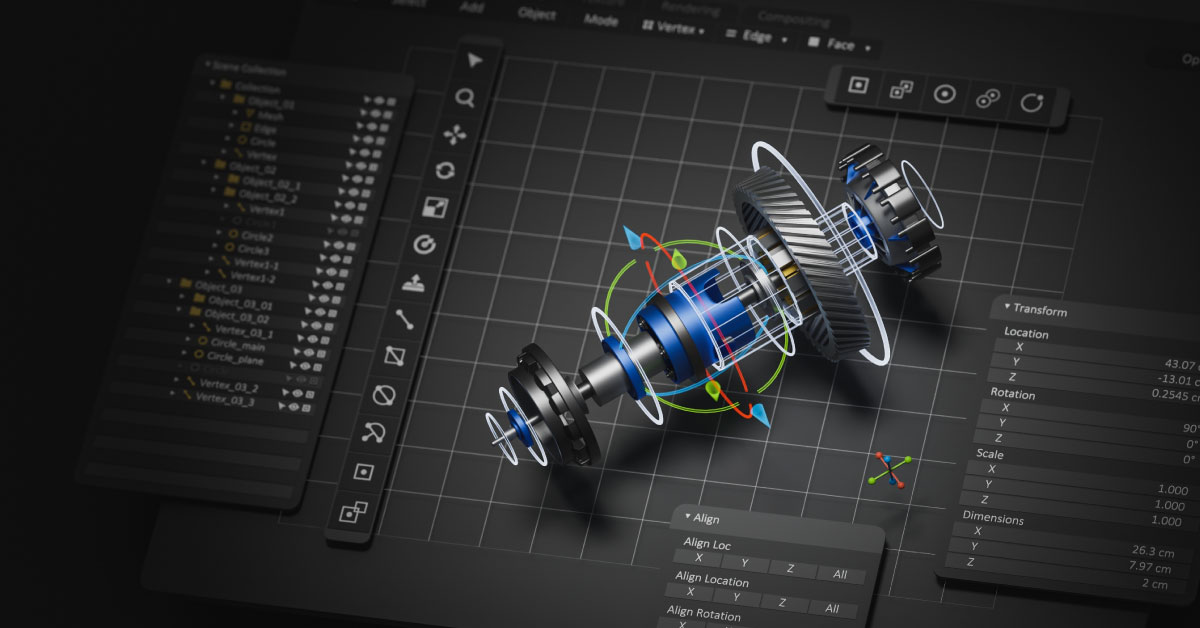Viewport: 1200px width, 628px height.
Task: Toggle visibility eye for Object_01
Action: click(379, 100)
